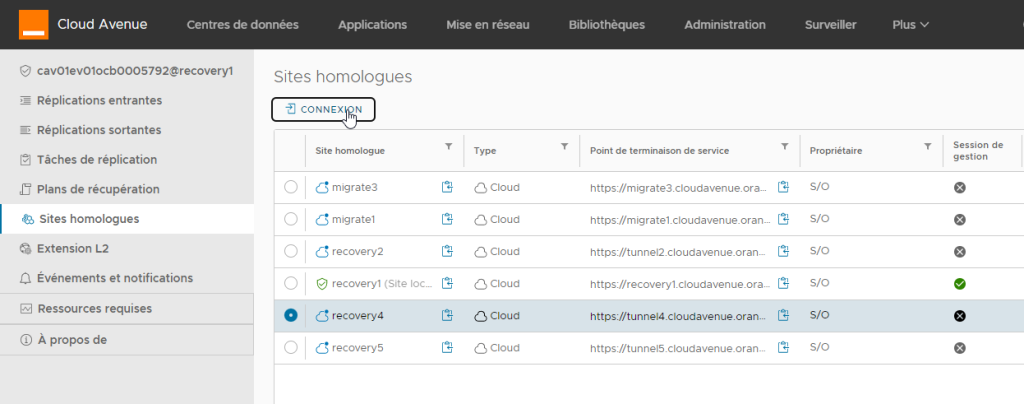
Task: Copy the migrate1 endpoint URL icon
Action: point(784,219)
